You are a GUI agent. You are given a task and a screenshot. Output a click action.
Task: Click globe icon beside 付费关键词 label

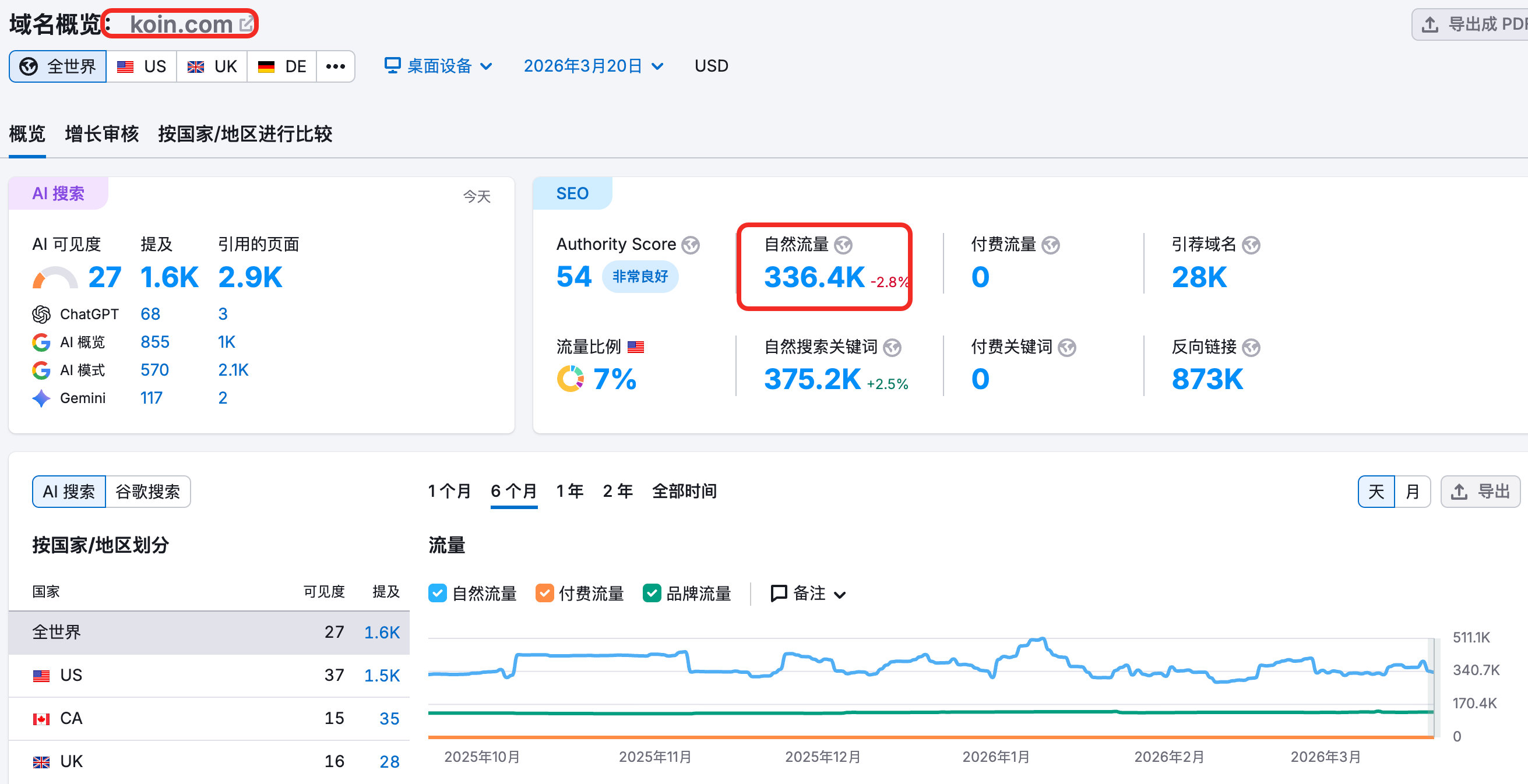1066,348
